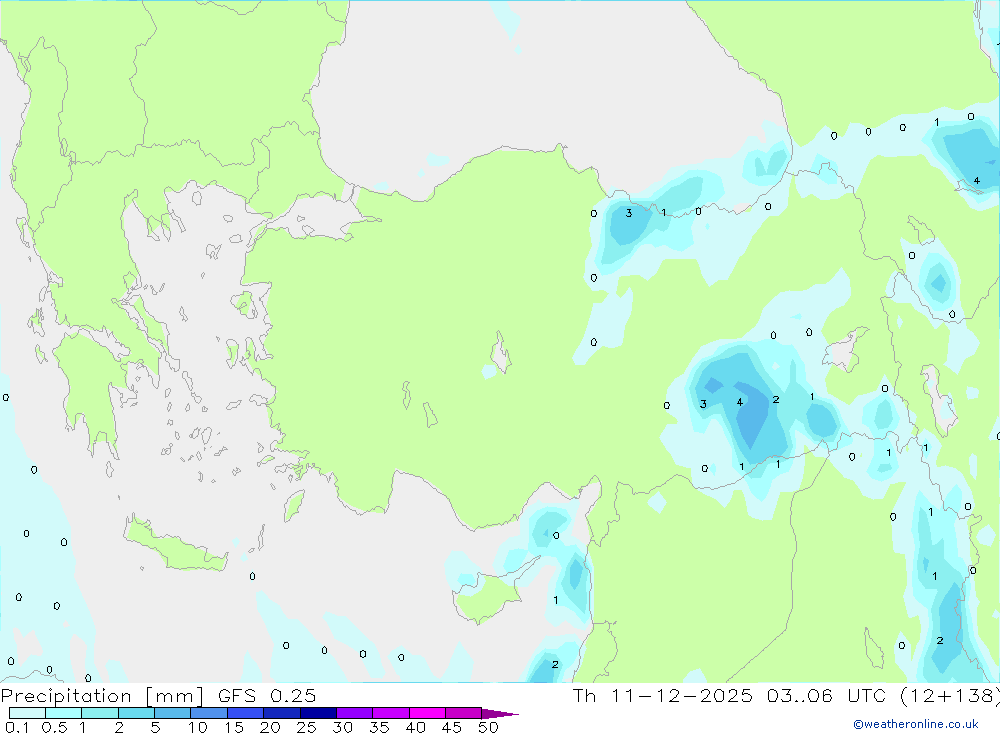Viewport: 1000px width, 733px height.
Task: Pick the 15–20 mm legend swatch
Action: [x=246, y=713]
